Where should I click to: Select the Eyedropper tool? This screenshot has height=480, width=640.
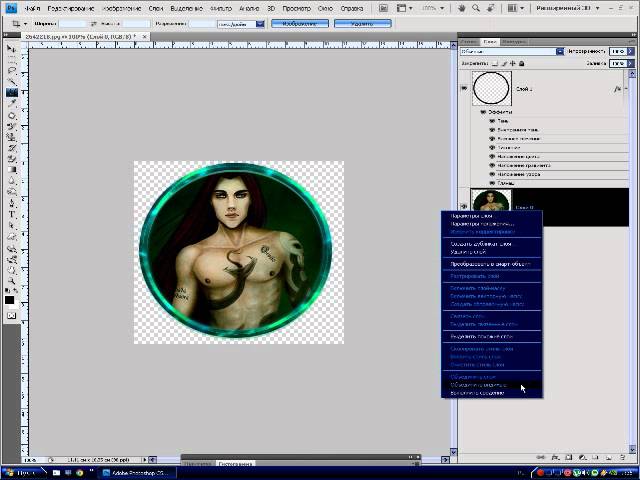tap(11, 104)
